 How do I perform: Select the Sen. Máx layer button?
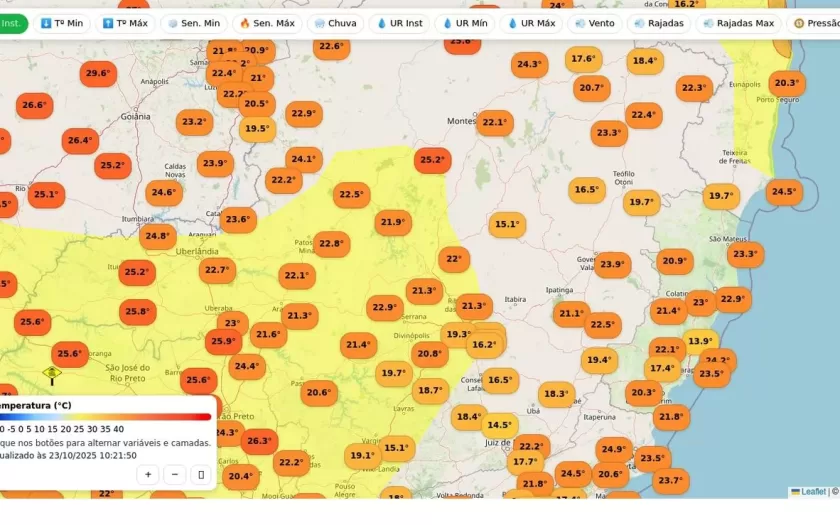(x=267, y=23)
